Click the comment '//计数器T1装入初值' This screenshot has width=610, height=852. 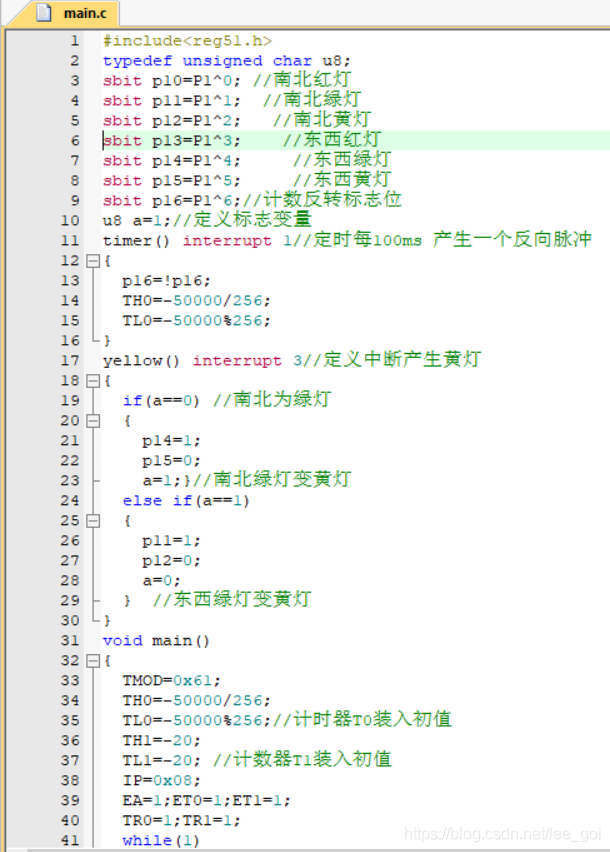tap(302, 760)
